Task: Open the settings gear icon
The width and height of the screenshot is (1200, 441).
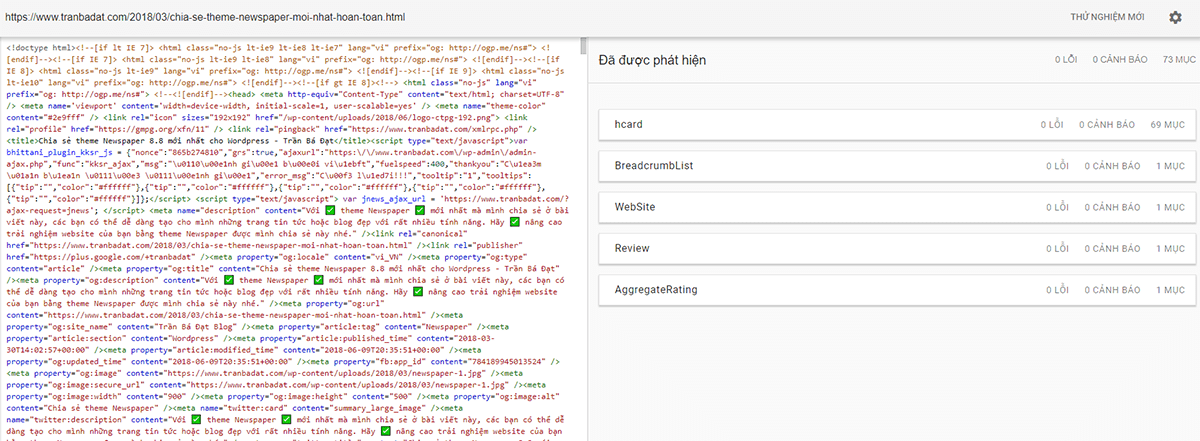Action: [x=1175, y=18]
